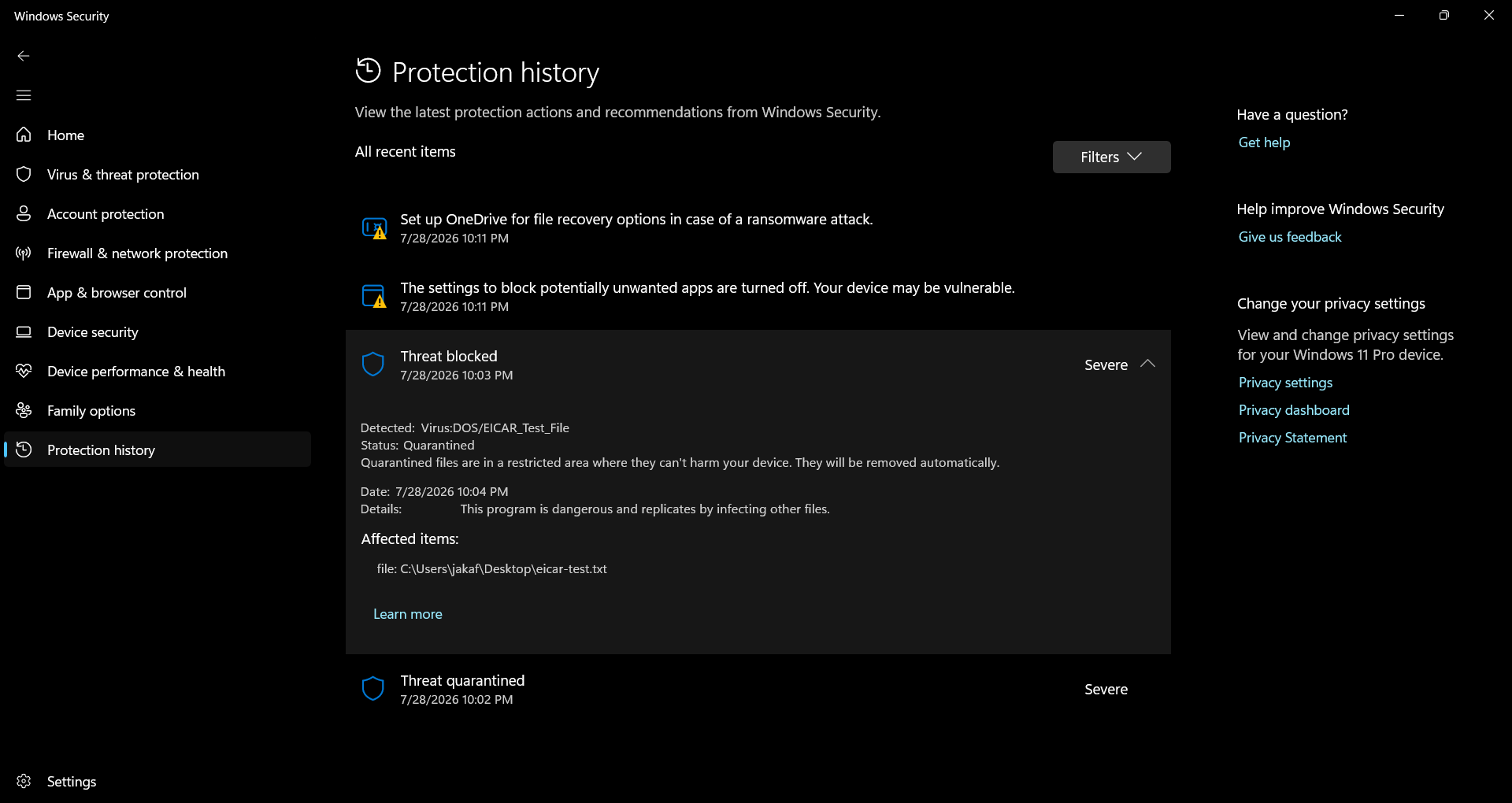
Task: Click the shield icon beside Threat quarantined
Action: tap(372, 689)
